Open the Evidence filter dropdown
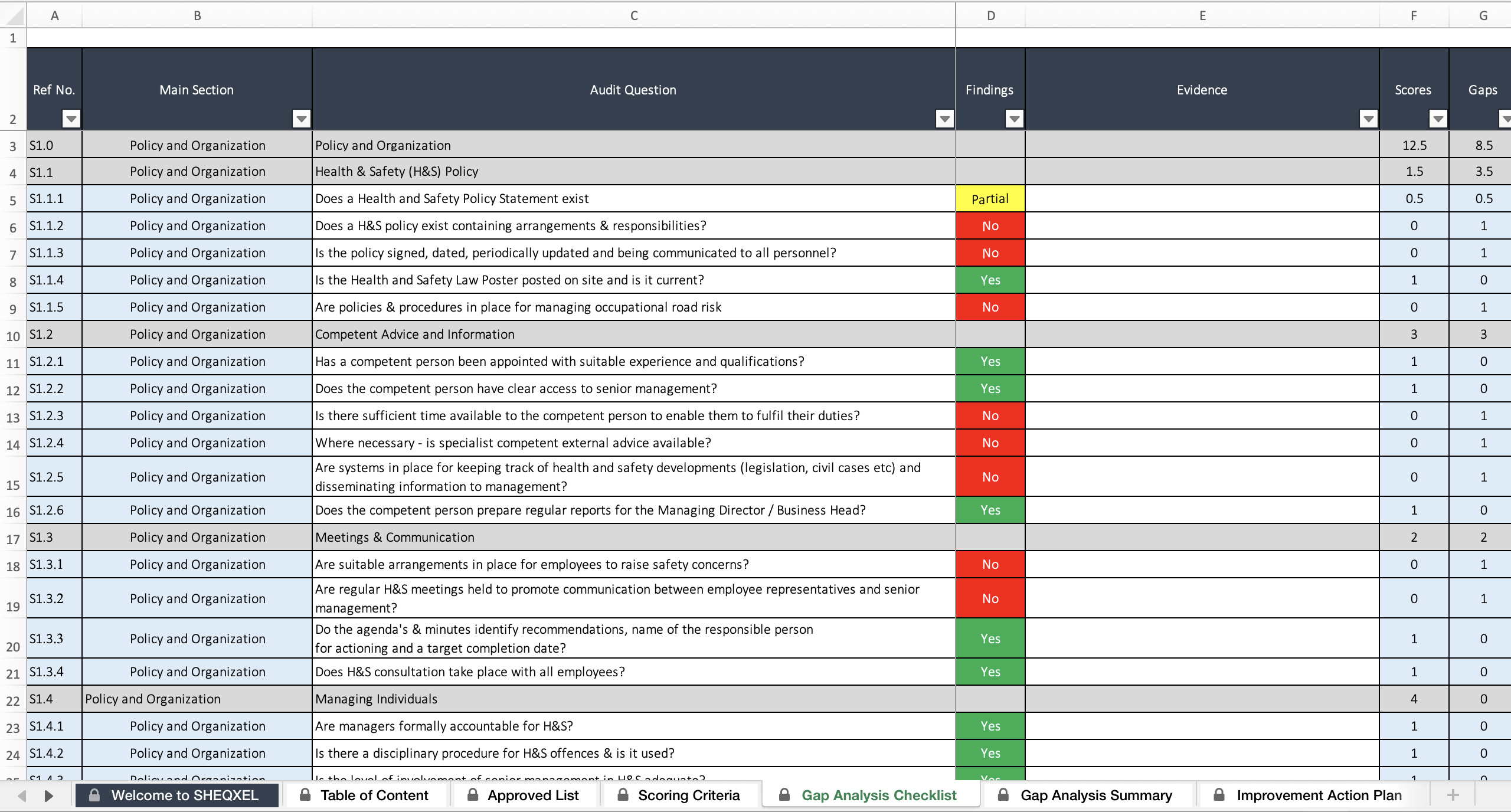 click(x=1369, y=119)
